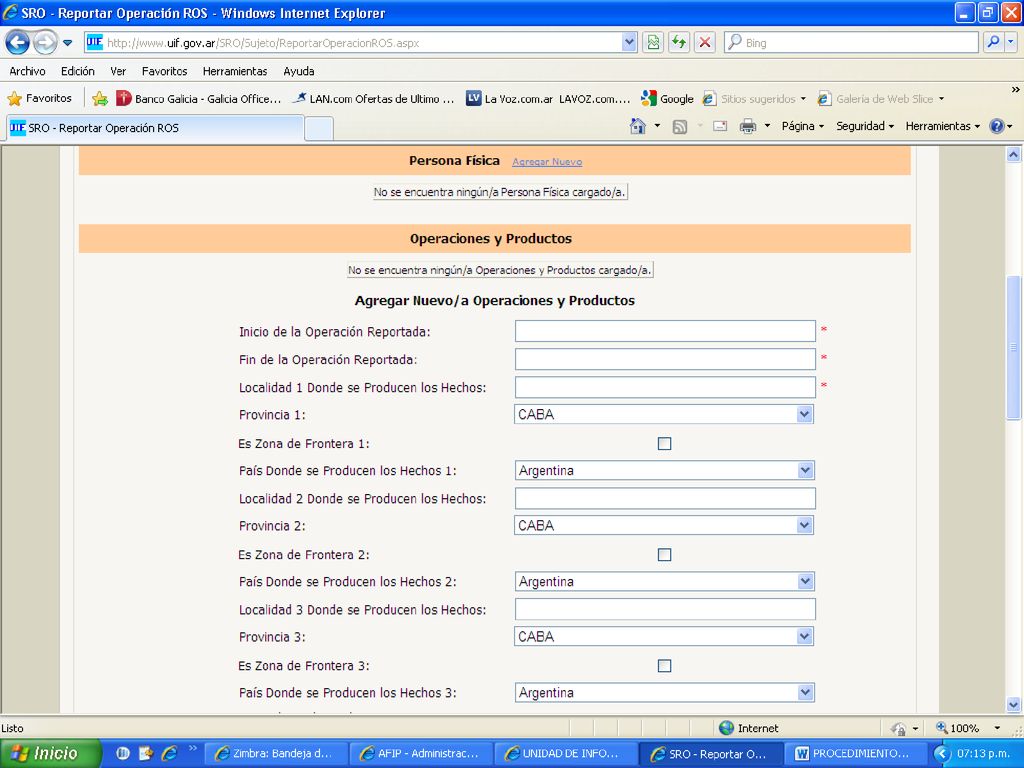This screenshot has height=768, width=1024.
Task: Click the compatibility view icon in address bar
Action: click(652, 42)
